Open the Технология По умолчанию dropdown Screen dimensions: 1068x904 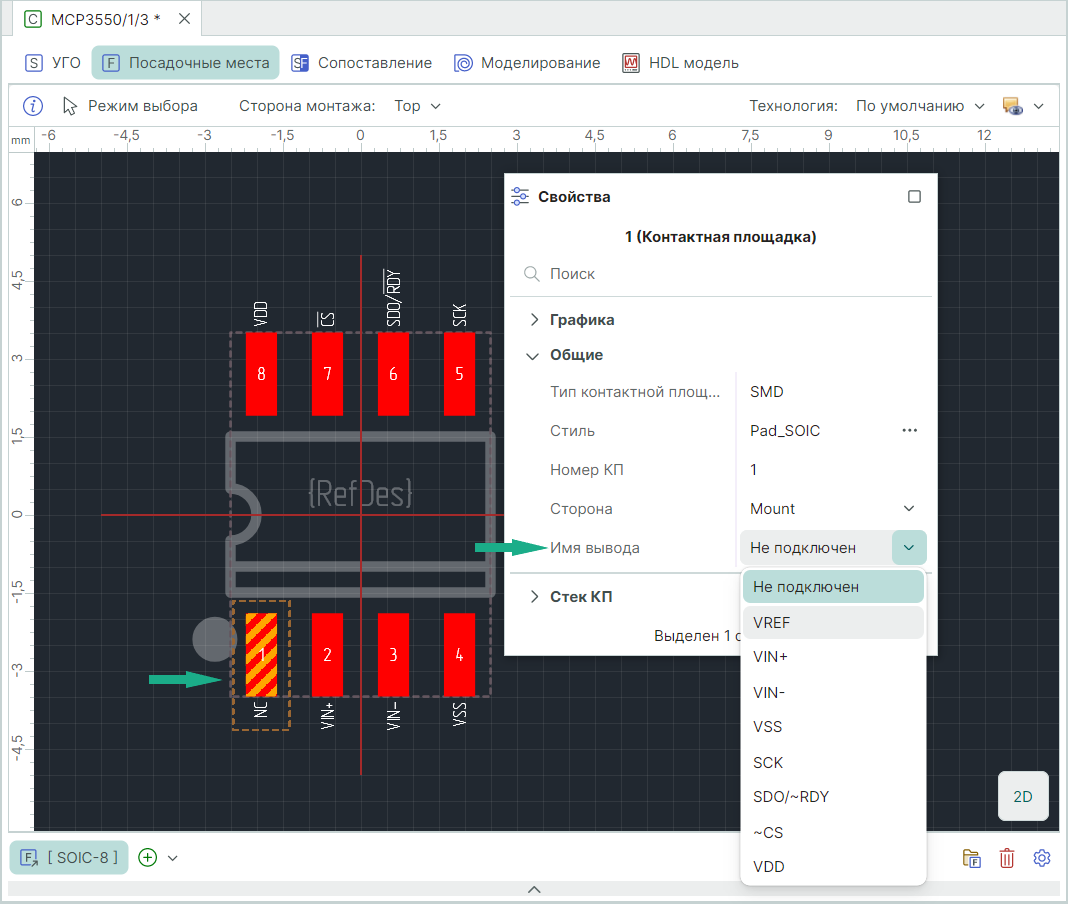tap(920, 106)
